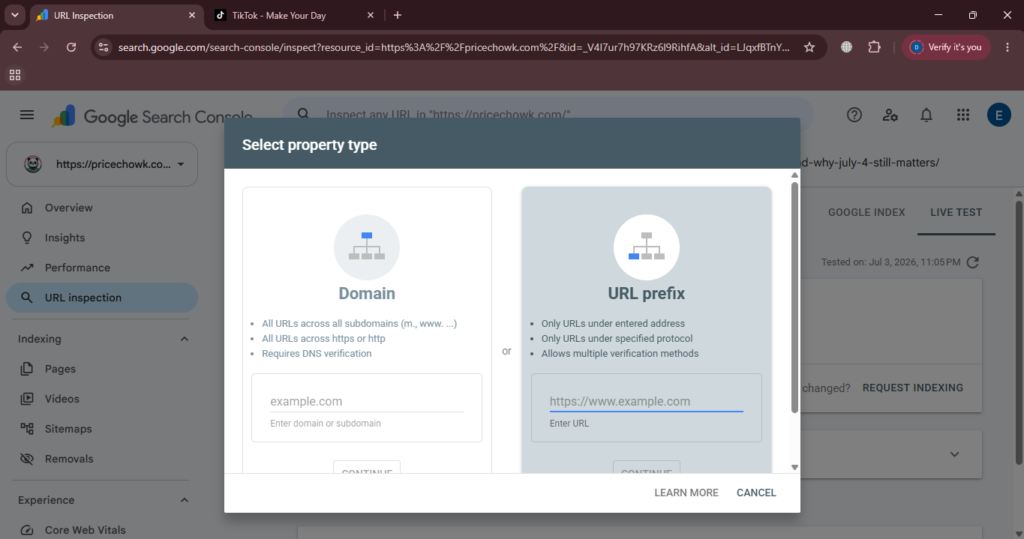1024x539 pixels.
Task: Open the Chrome three-dot menu
Action: [x=1008, y=47]
